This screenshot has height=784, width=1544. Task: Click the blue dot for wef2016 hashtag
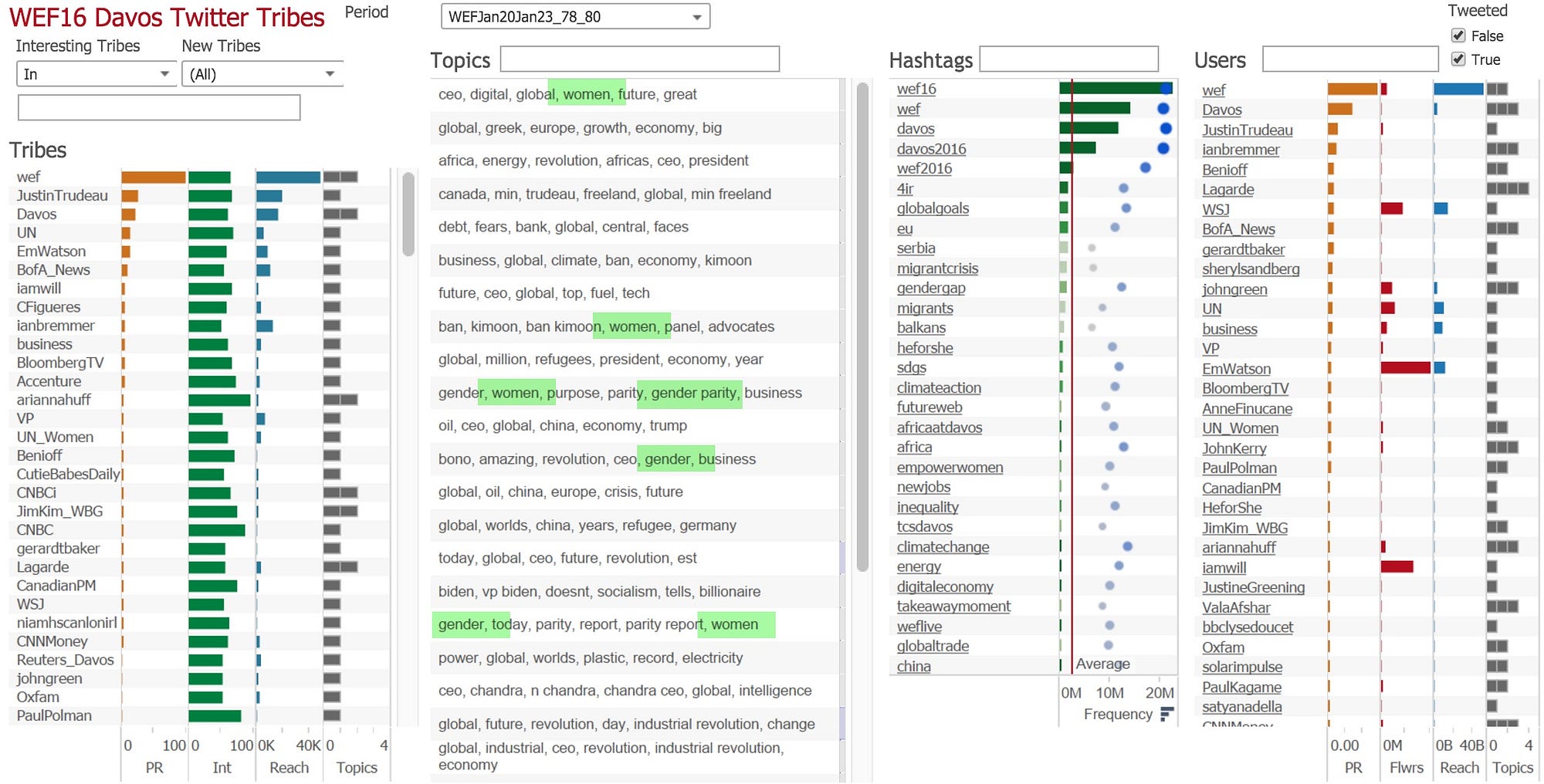pos(1145,167)
